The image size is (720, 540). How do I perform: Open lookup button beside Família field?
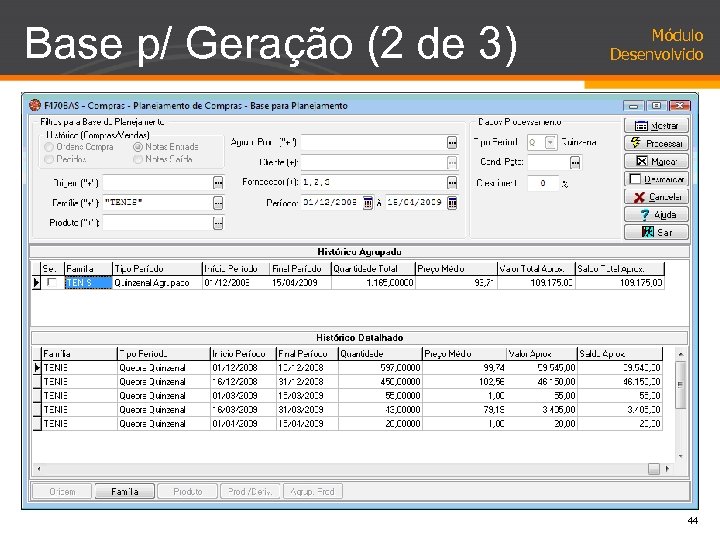pyautogui.click(x=218, y=202)
